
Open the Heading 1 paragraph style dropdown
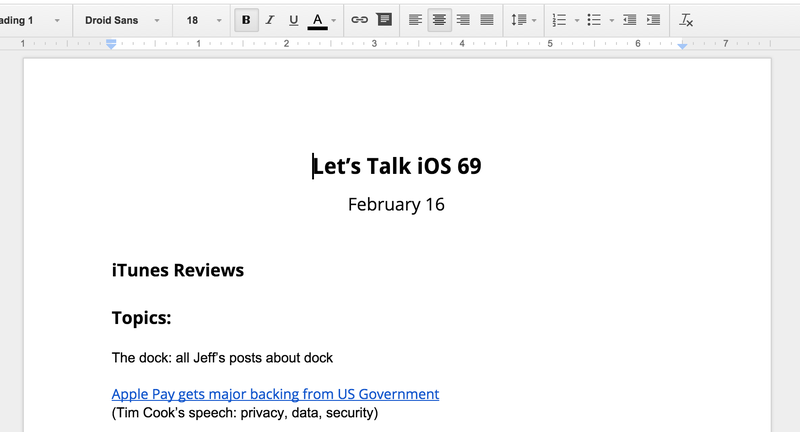pos(31,20)
